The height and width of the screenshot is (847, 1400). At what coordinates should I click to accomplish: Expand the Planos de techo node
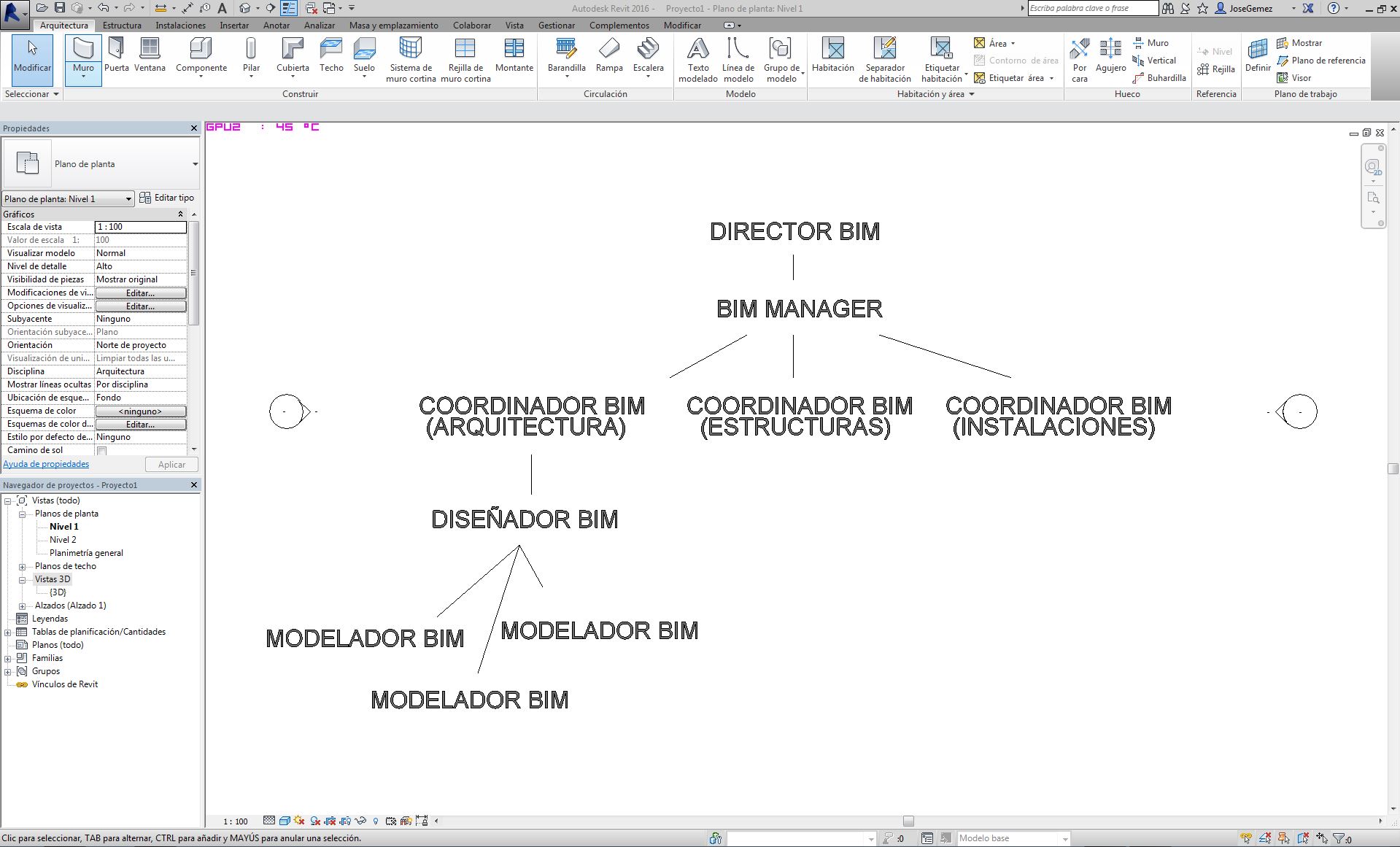point(22,567)
